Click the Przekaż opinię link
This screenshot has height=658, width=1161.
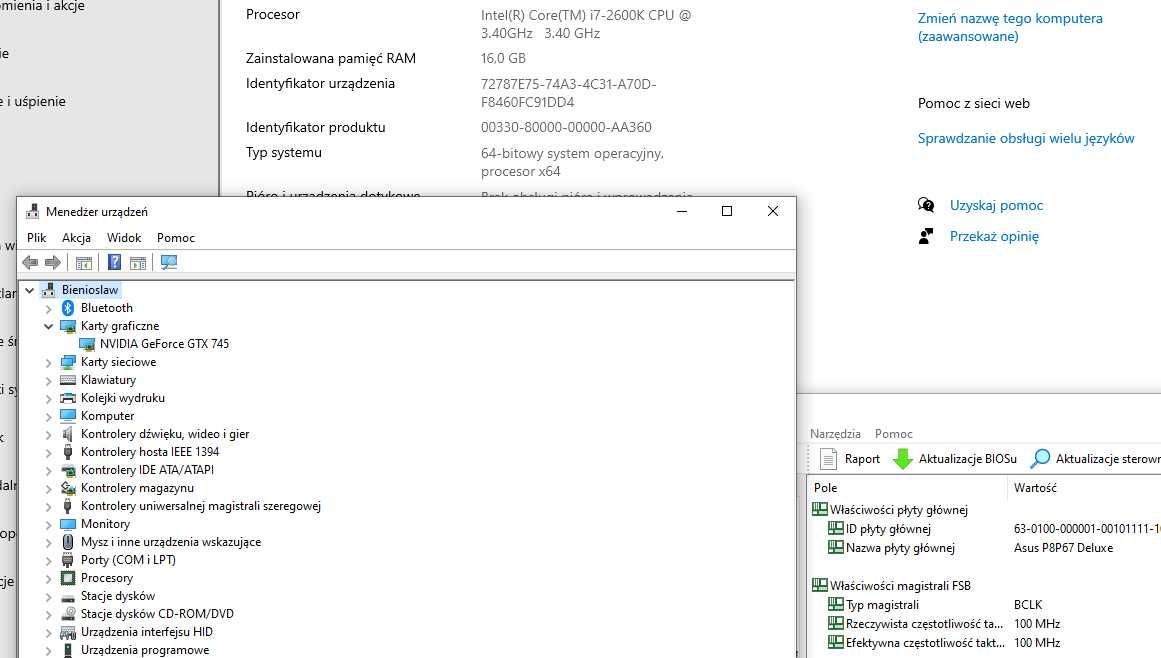pos(994,236)
